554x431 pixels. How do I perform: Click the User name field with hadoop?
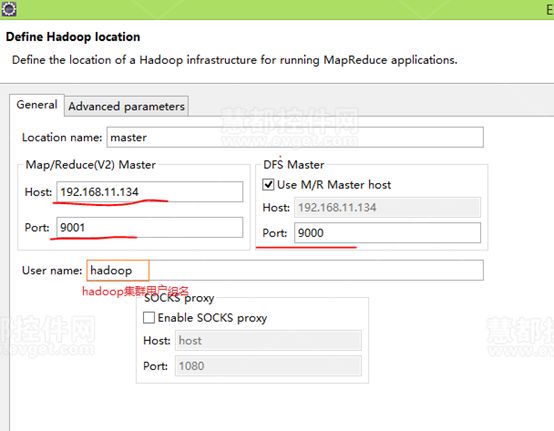tap(285, 270)
